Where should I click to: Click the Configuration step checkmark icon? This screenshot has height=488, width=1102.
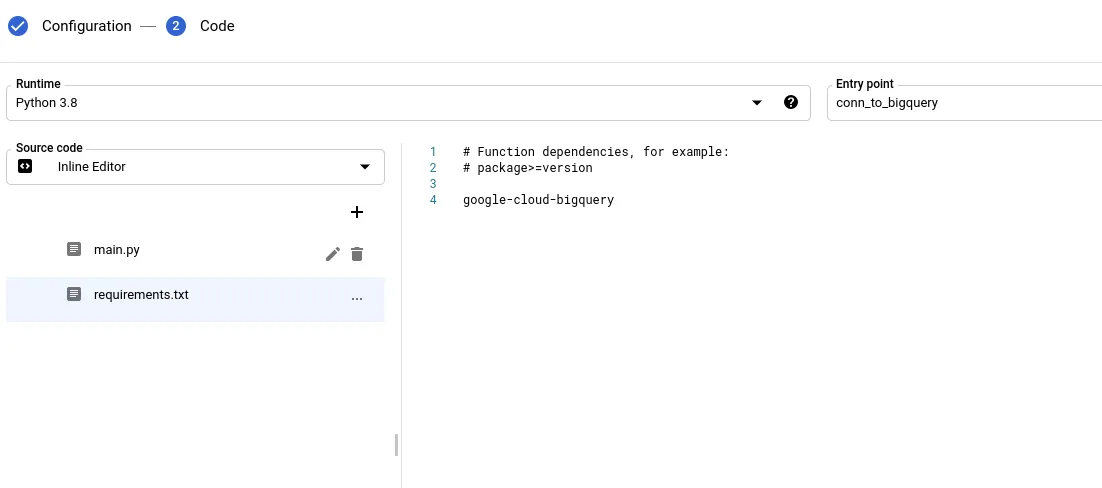18,26
